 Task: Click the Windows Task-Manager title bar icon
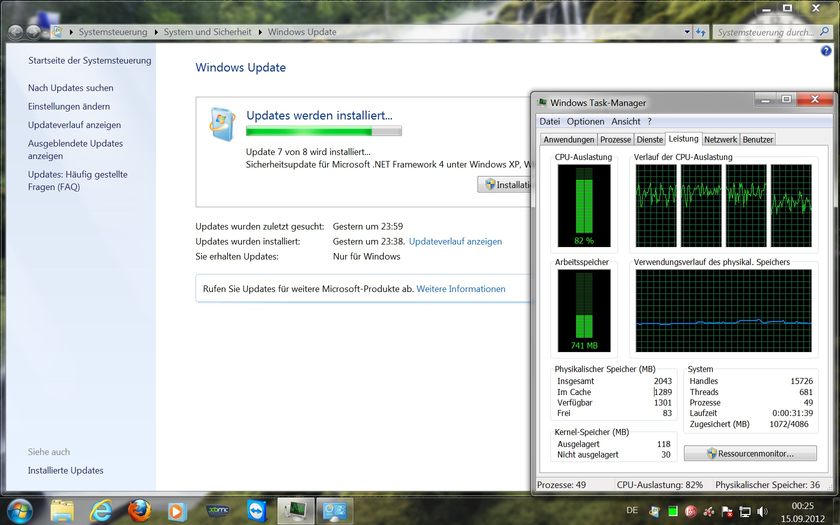pos(542,102)
